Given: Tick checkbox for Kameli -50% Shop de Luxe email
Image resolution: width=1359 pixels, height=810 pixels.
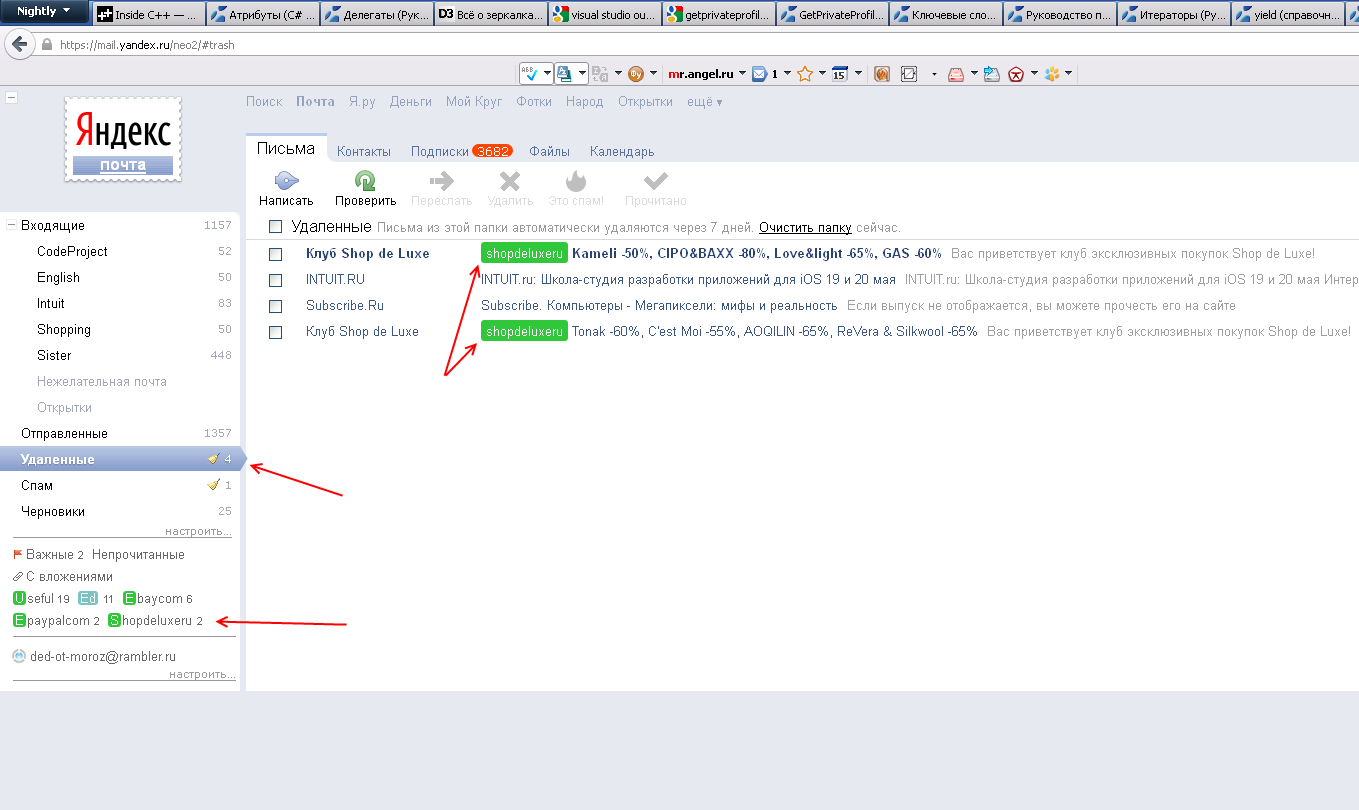Looking at the screenshot, I should [x=276, y=254].
